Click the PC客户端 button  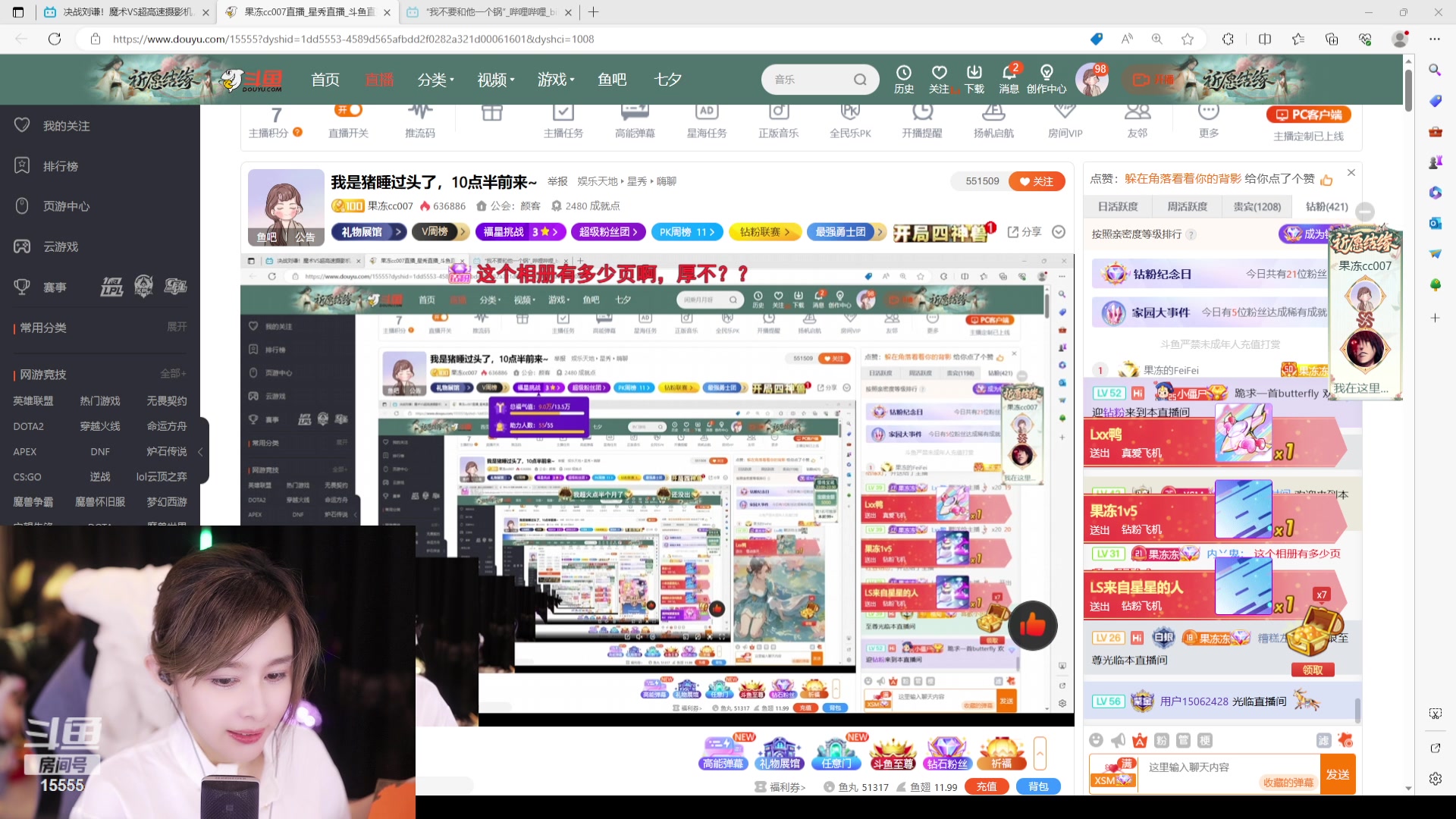point(1309,115)
